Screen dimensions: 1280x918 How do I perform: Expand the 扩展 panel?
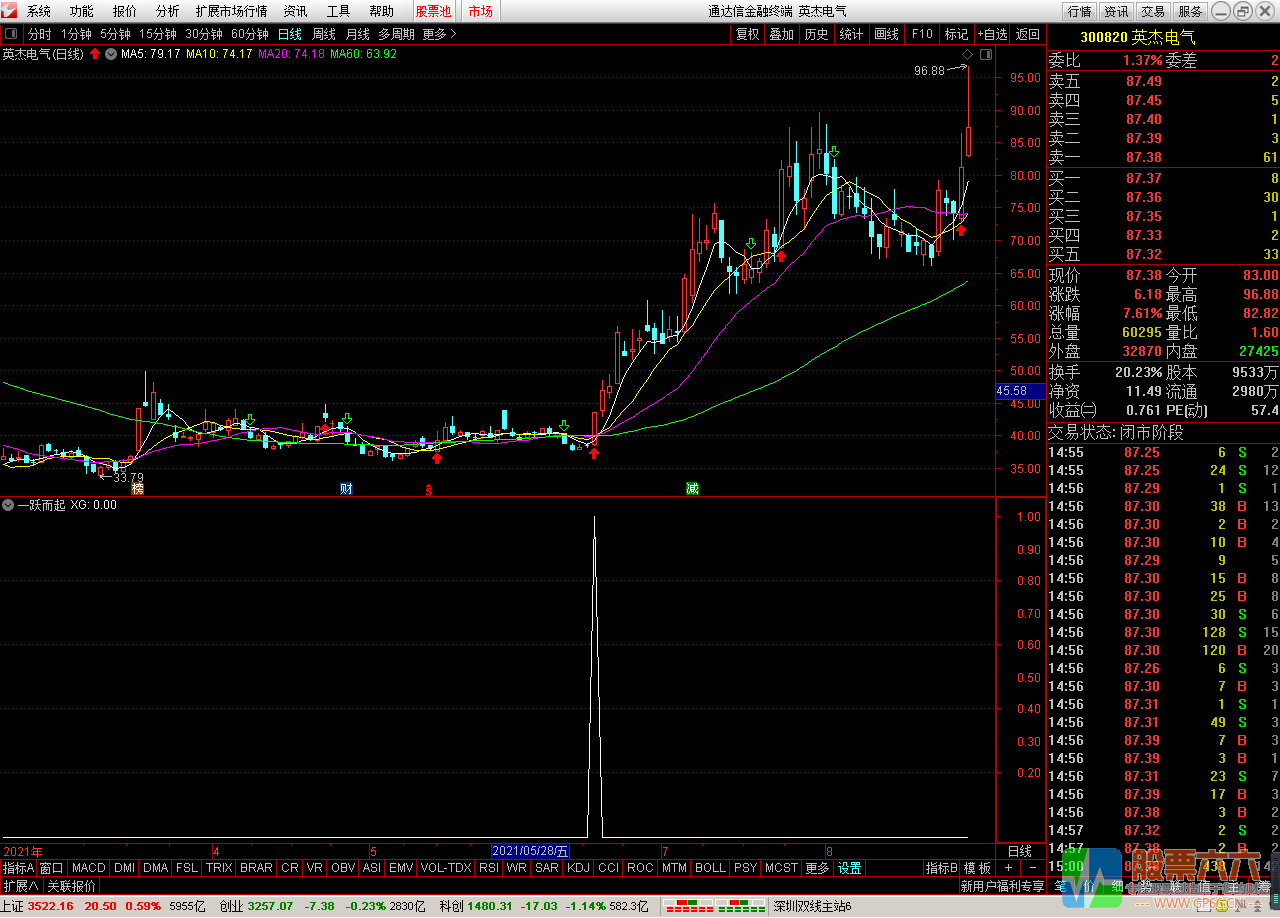[21, 886]
